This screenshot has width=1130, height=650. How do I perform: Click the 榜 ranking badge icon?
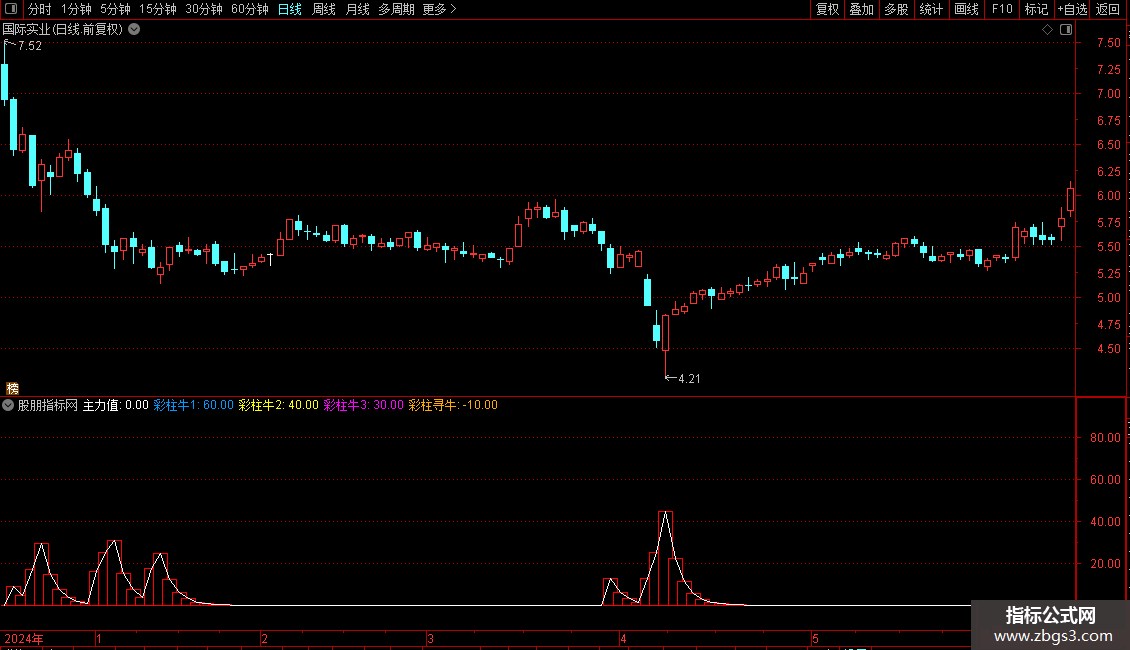12,388
